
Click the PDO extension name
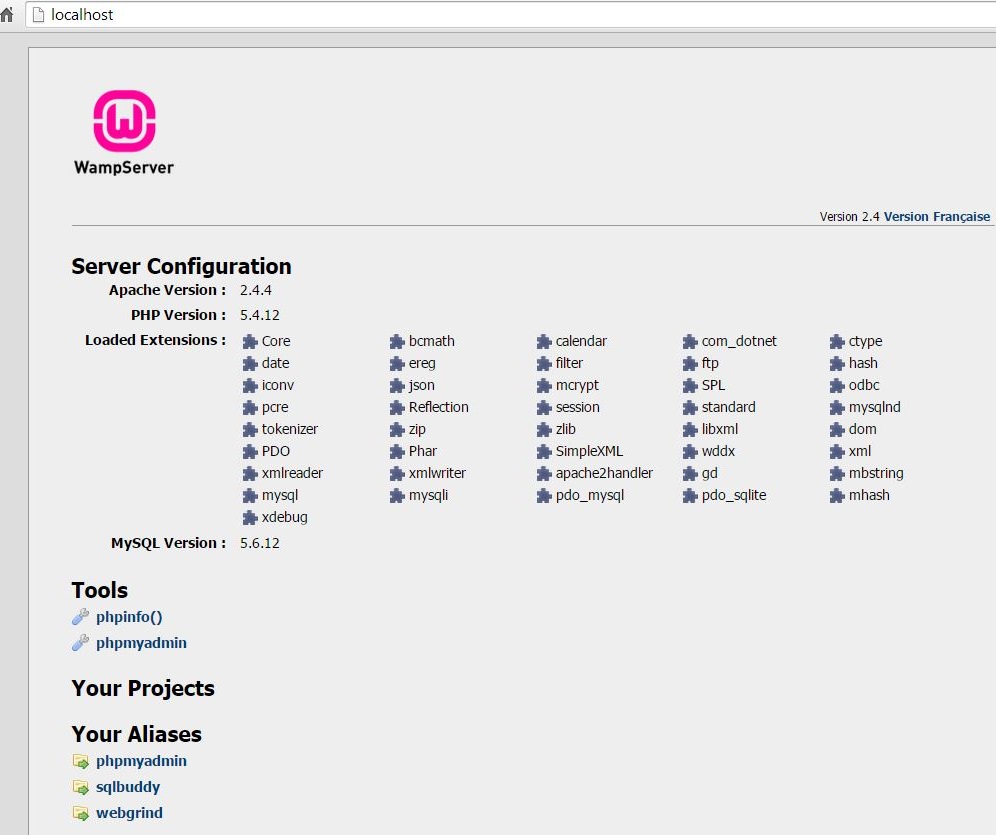click(x=276, y=451)
